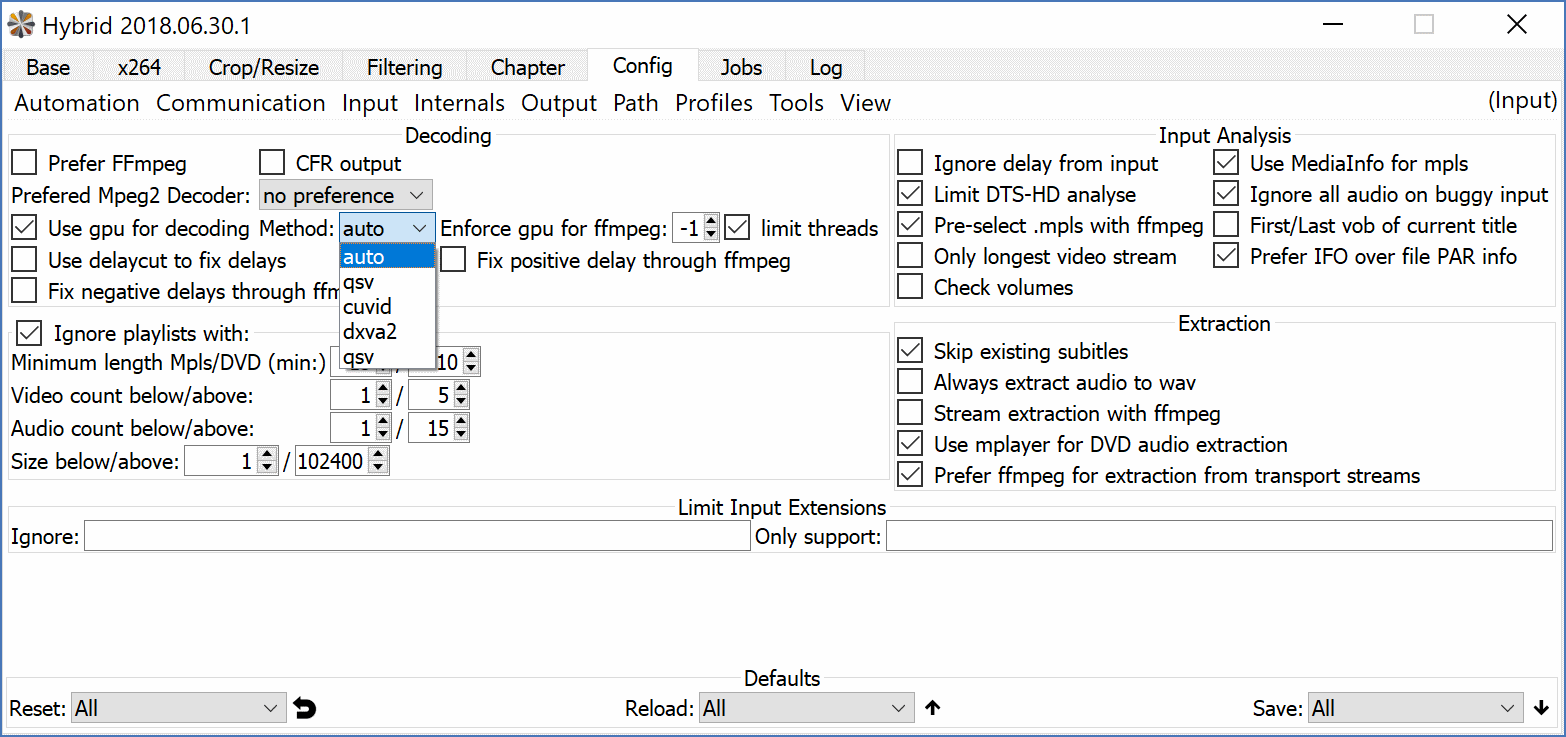Decrease Audio count above value spinner
The height and width of the screenshot is (737, 1566).
[x=460, y=435]
